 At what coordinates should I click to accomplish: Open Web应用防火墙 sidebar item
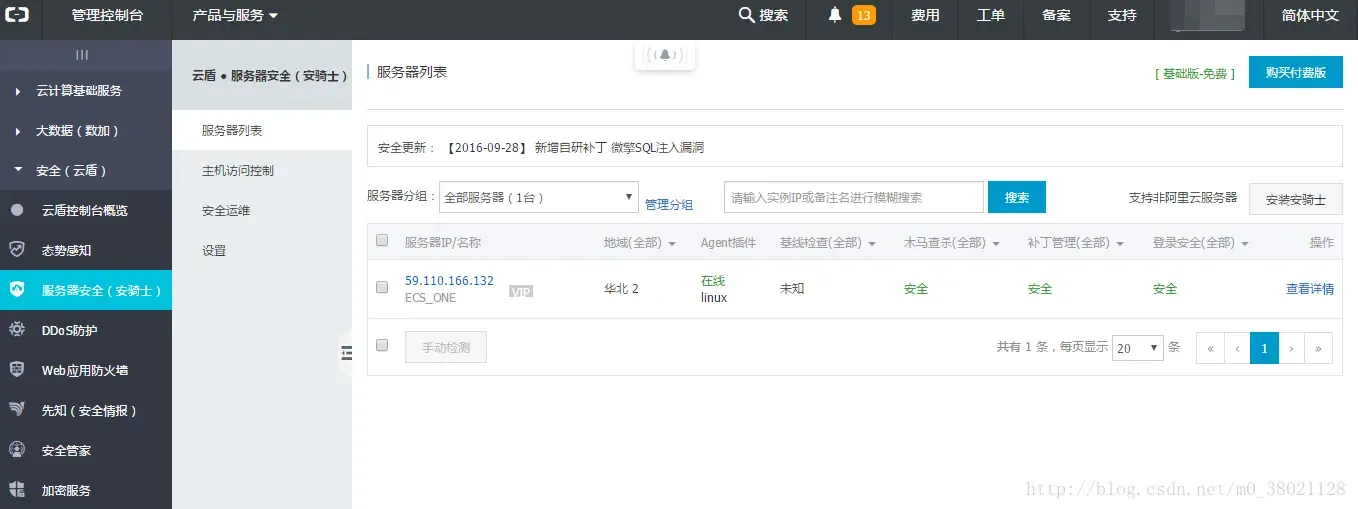tap(86, 370)
